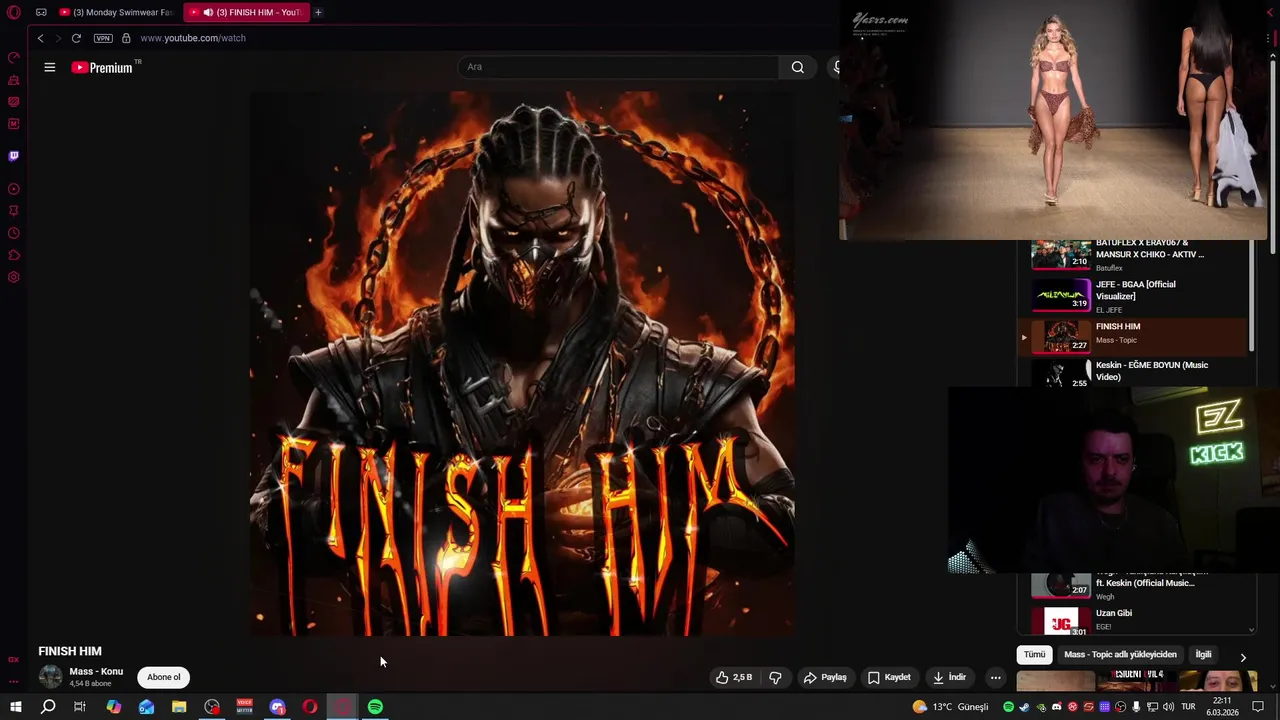Open a new browser tab

point(318,12)
